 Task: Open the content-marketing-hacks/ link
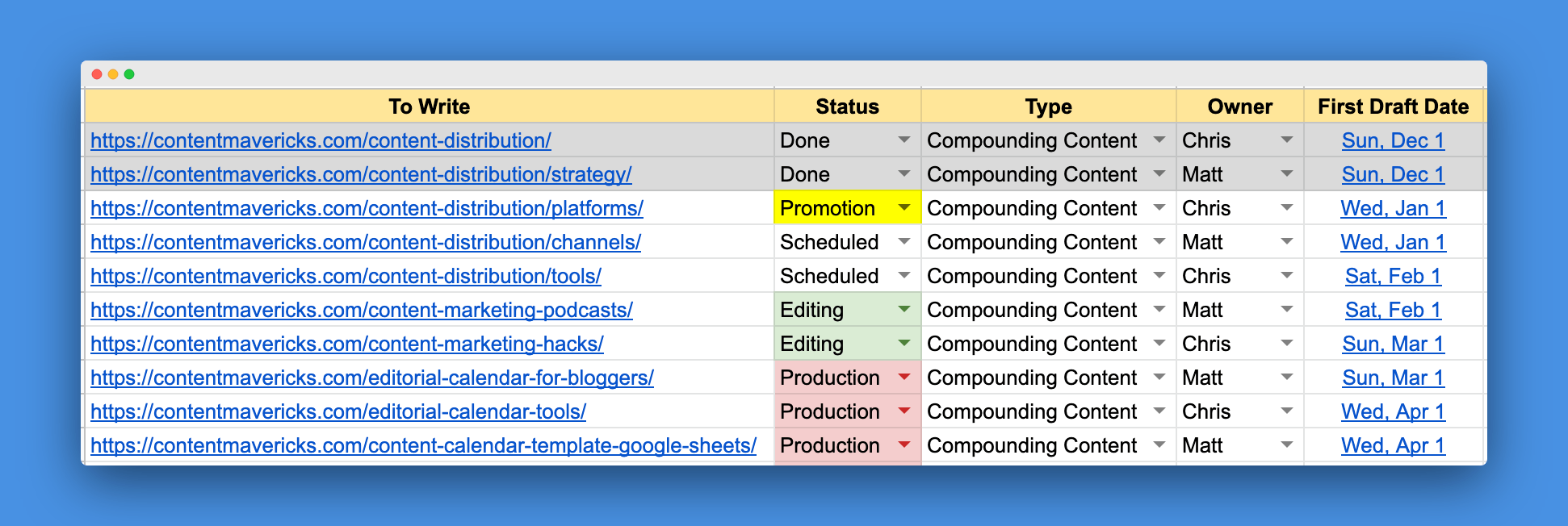347,344
